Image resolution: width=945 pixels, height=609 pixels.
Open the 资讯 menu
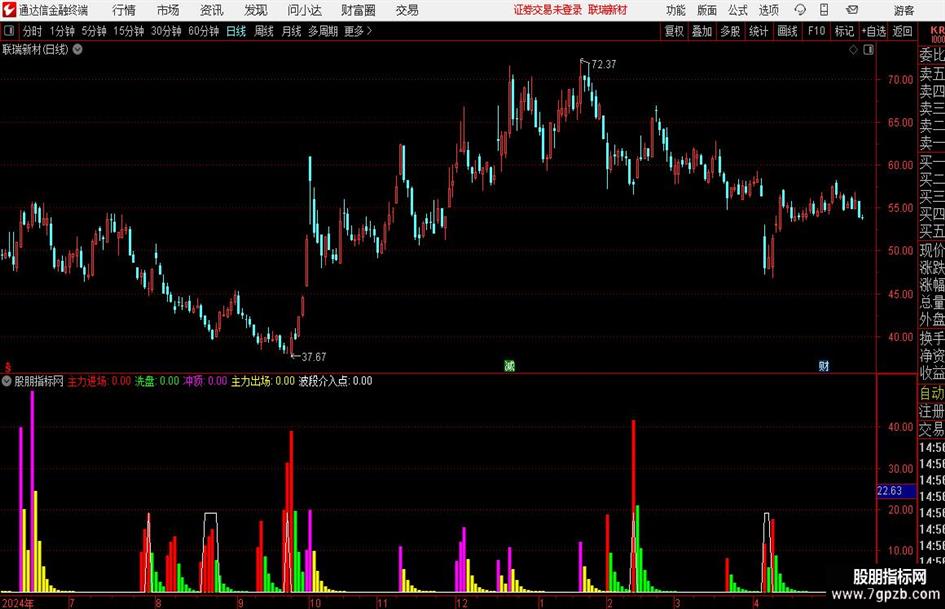(x=212, y=10)
